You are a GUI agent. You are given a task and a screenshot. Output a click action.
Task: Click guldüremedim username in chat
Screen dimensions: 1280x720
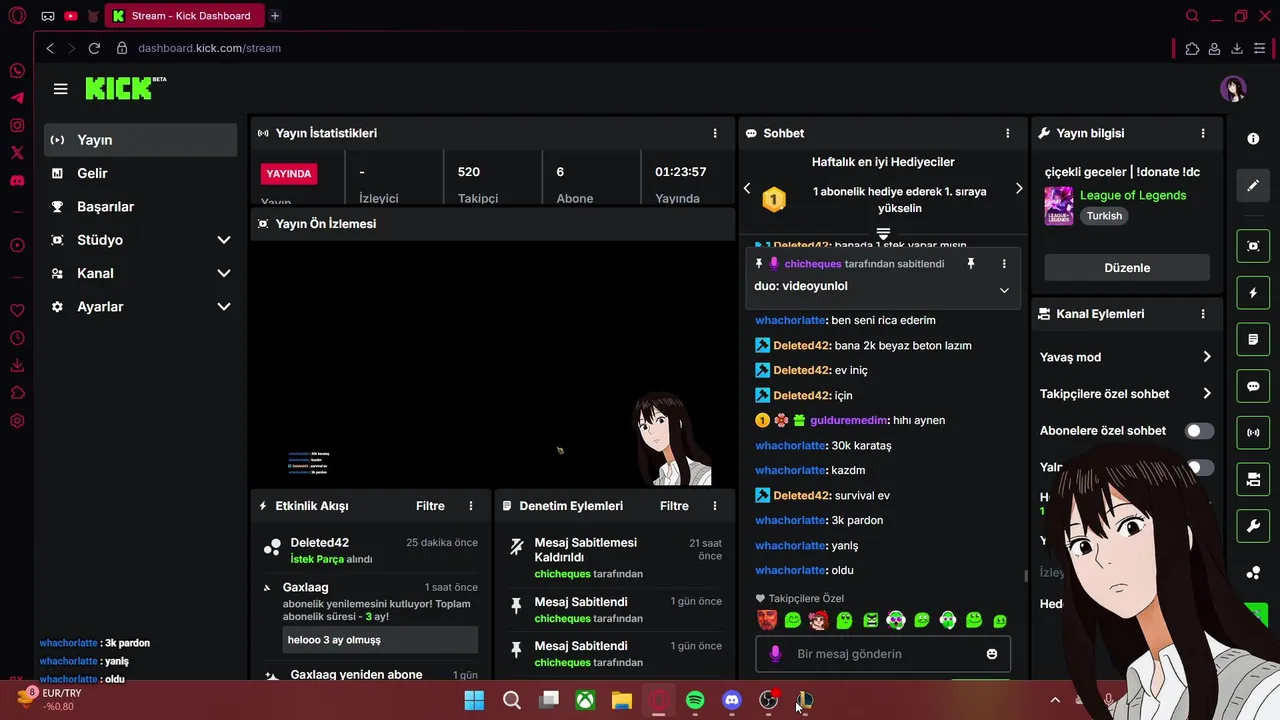(850, 421)
